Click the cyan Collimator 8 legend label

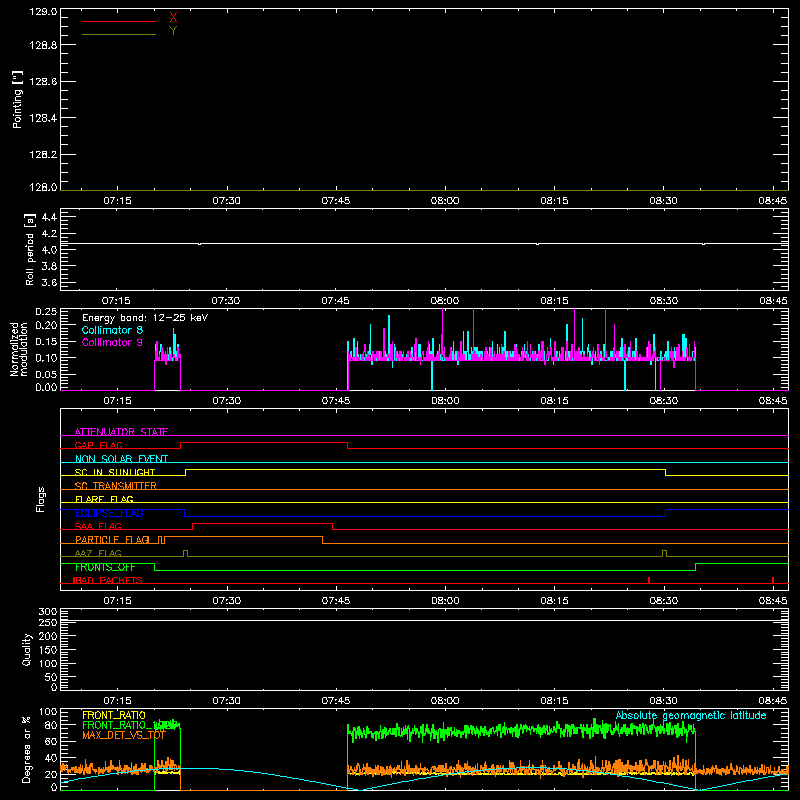(x=112, y=330)
